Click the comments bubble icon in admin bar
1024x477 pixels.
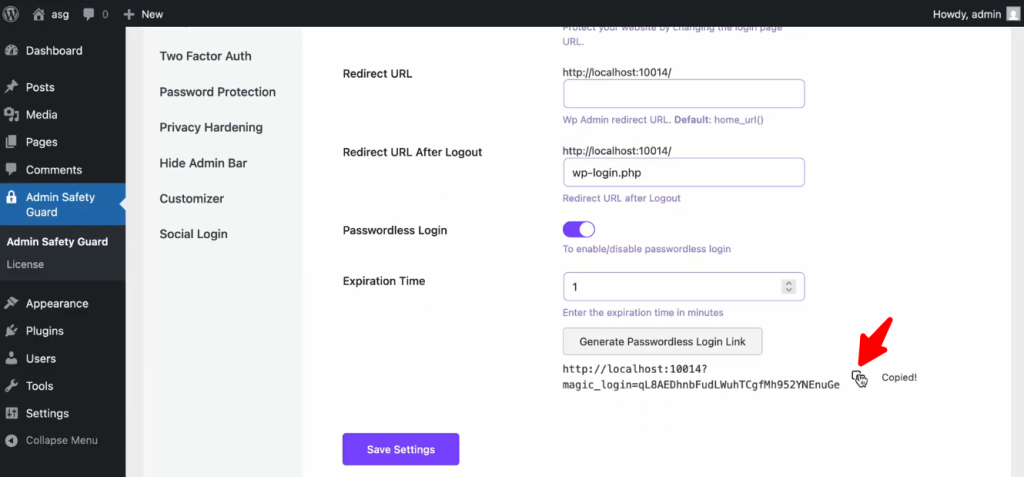(x=89, y=14)
